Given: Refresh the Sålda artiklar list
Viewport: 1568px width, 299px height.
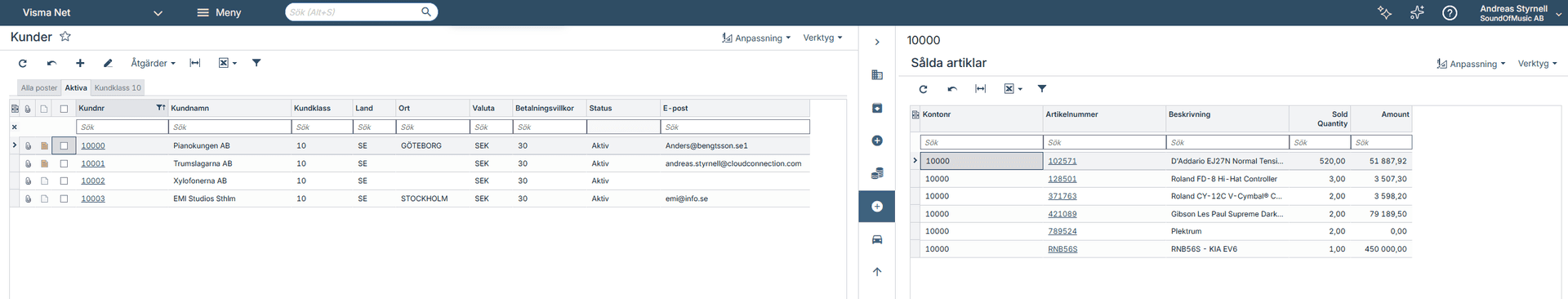Looking at the screenshot, I should (x=924, y=89).
